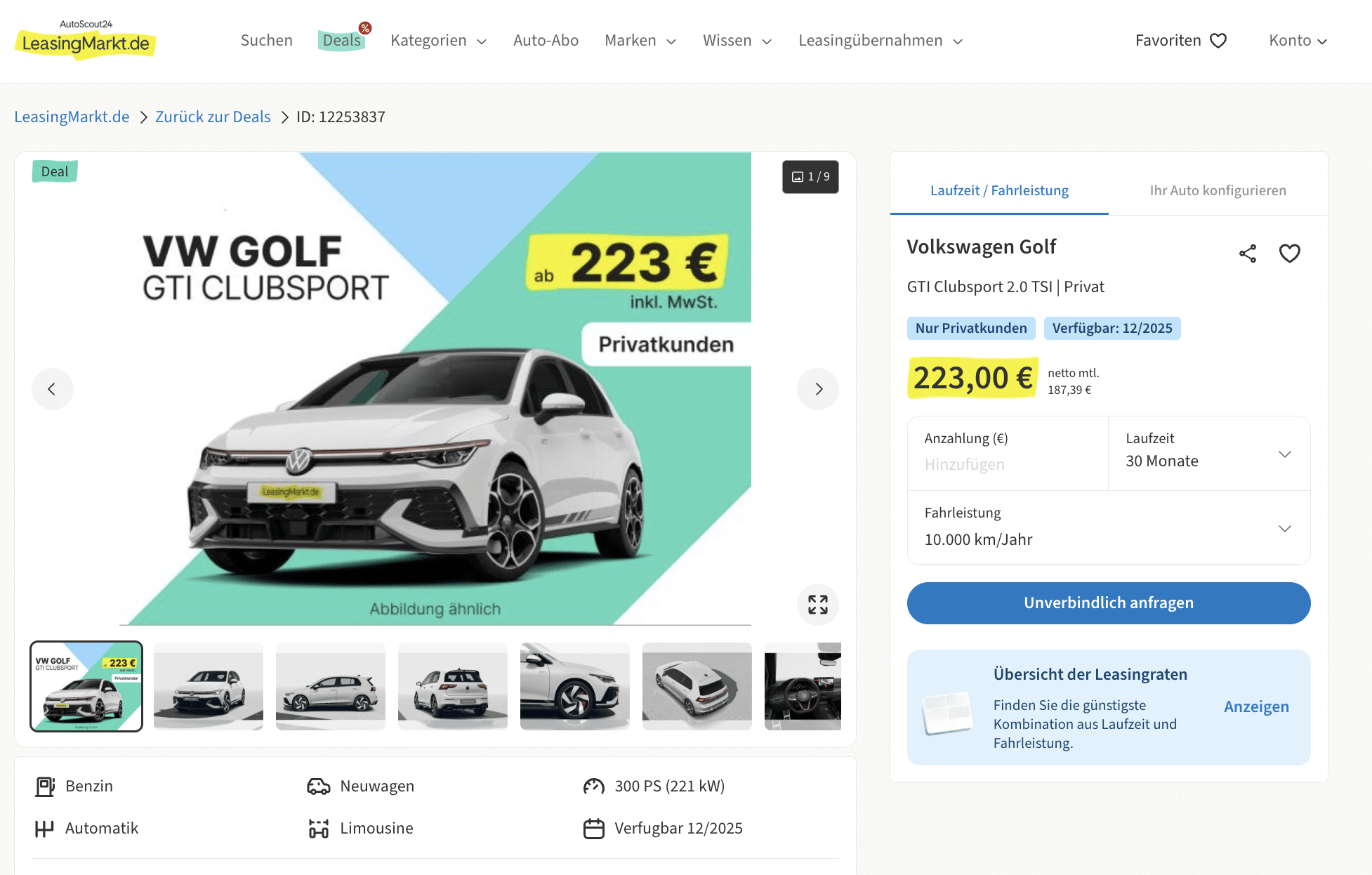This screenshot has height=875, width=1372.
Task: Toggle the heart favorite icon for this car
Action: (x=1290, y=254)
